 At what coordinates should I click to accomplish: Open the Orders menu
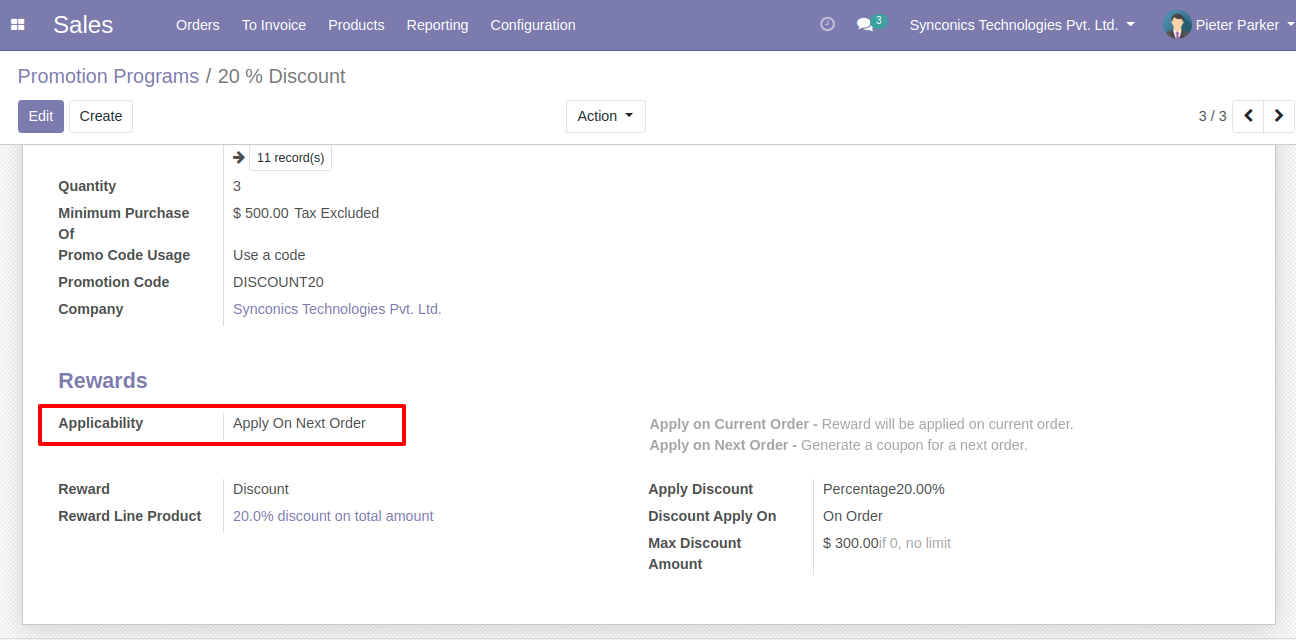tap(197, 25)
